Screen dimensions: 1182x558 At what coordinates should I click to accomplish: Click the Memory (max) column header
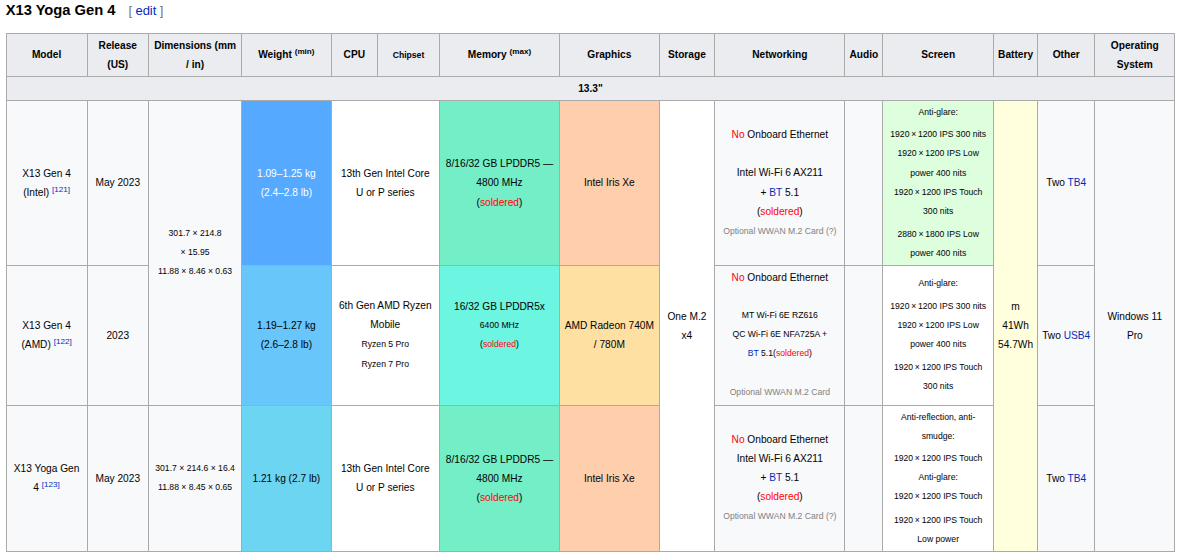click(x=499, y=54)
